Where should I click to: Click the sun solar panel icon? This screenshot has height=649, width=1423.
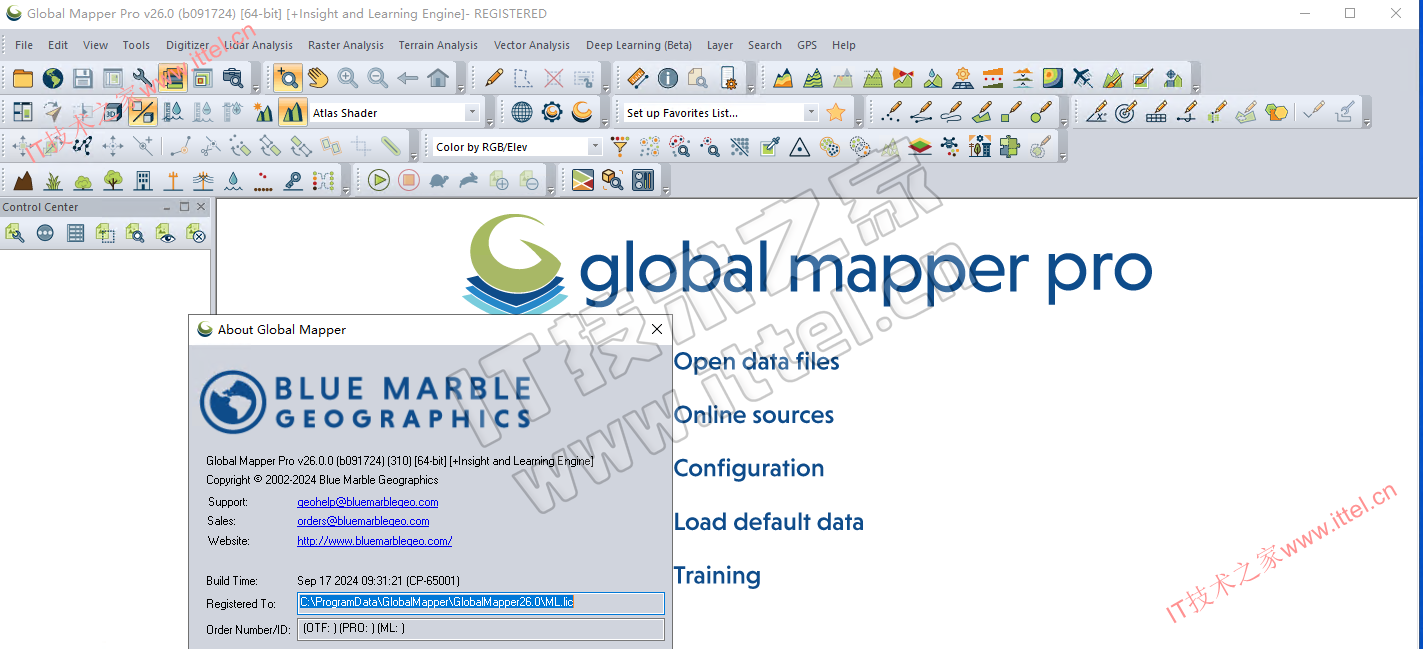click(x=963, y=78)
